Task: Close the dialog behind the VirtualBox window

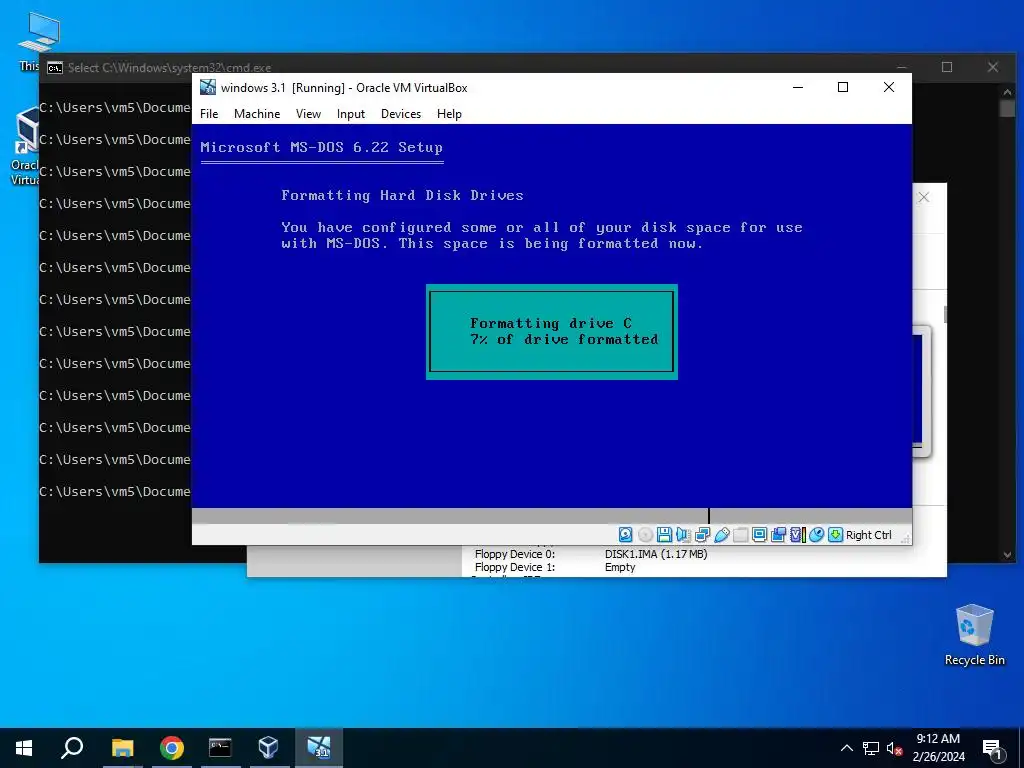Action: pos(923,197)
